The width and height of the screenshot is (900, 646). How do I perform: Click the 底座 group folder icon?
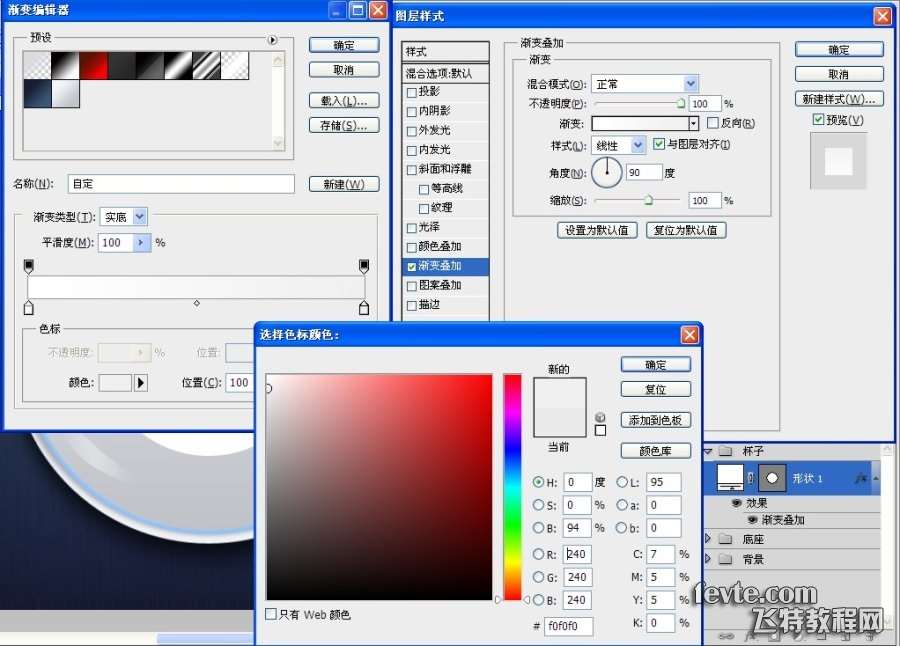pyautogui.click(x=726, y=539)
